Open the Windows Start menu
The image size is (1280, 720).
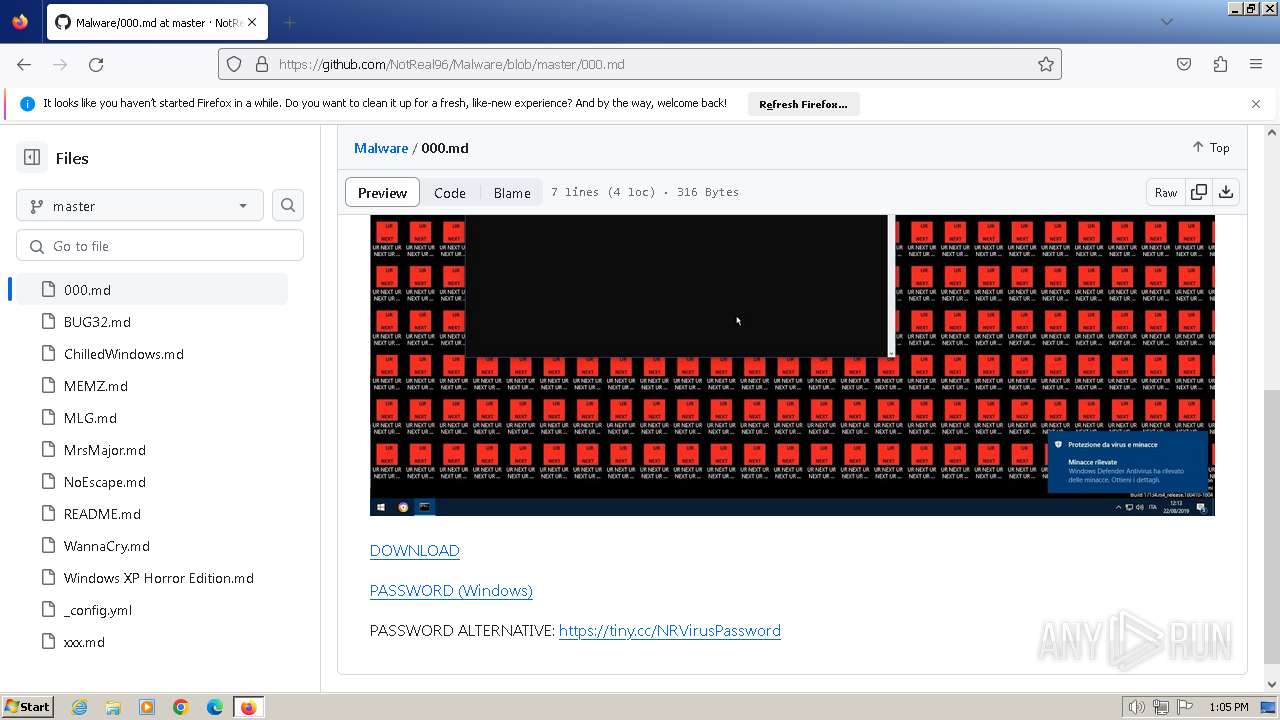point(28,707)
